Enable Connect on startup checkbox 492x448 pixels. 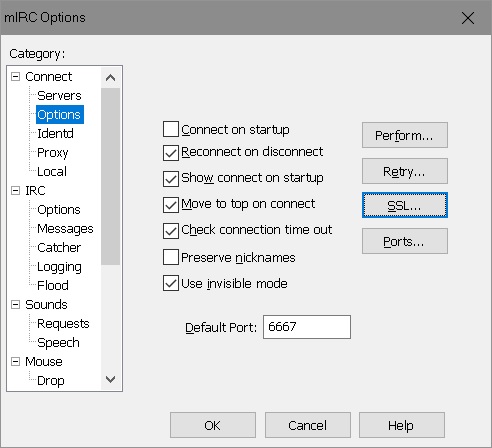[171, 129]
